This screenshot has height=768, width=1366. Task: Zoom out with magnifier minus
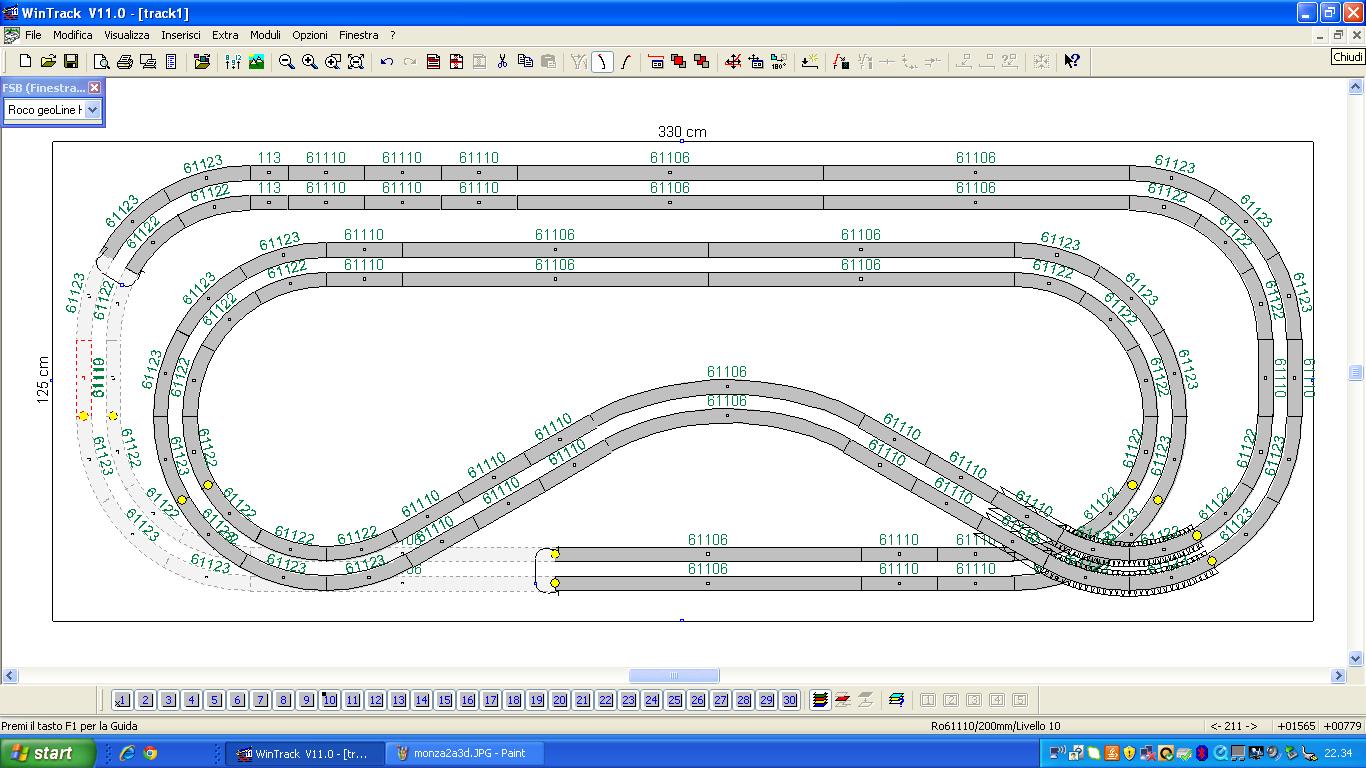[286, 62]
